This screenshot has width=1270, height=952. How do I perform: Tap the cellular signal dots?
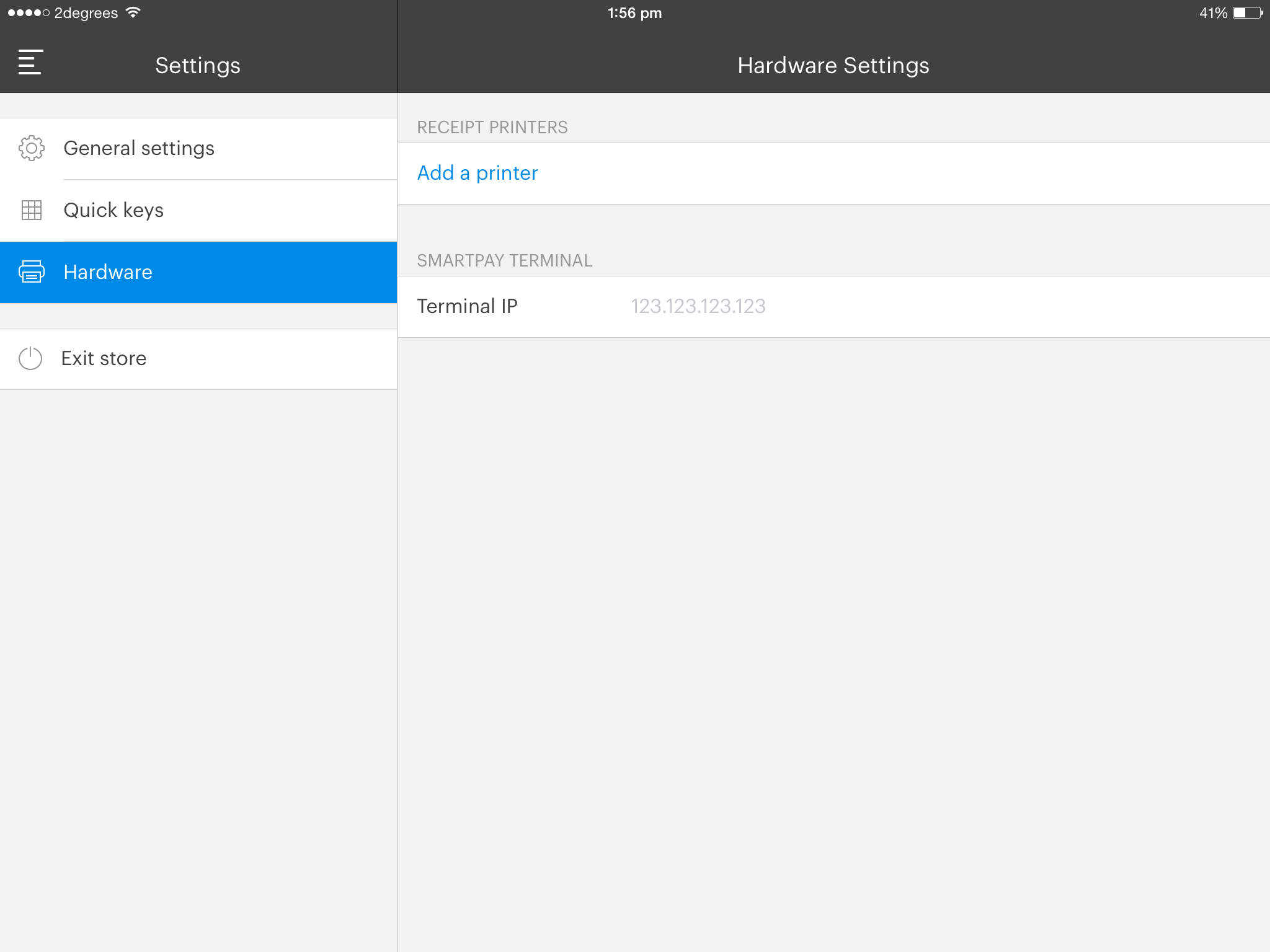click(x=29, y=13)
